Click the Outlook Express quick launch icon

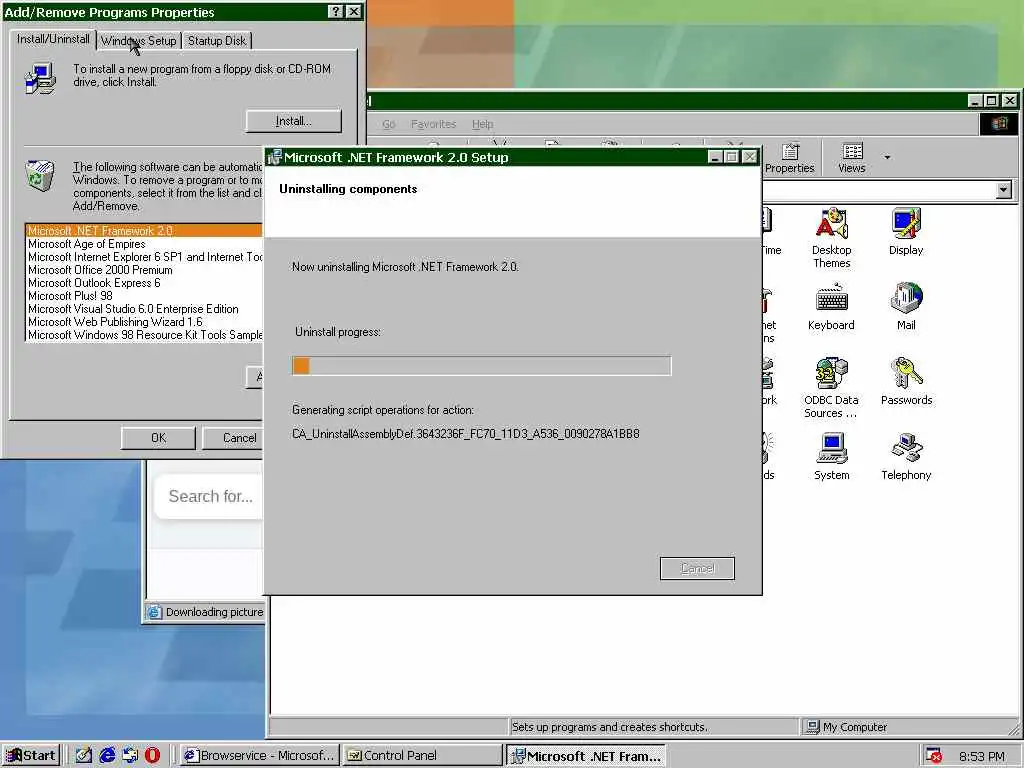[130, 755]
